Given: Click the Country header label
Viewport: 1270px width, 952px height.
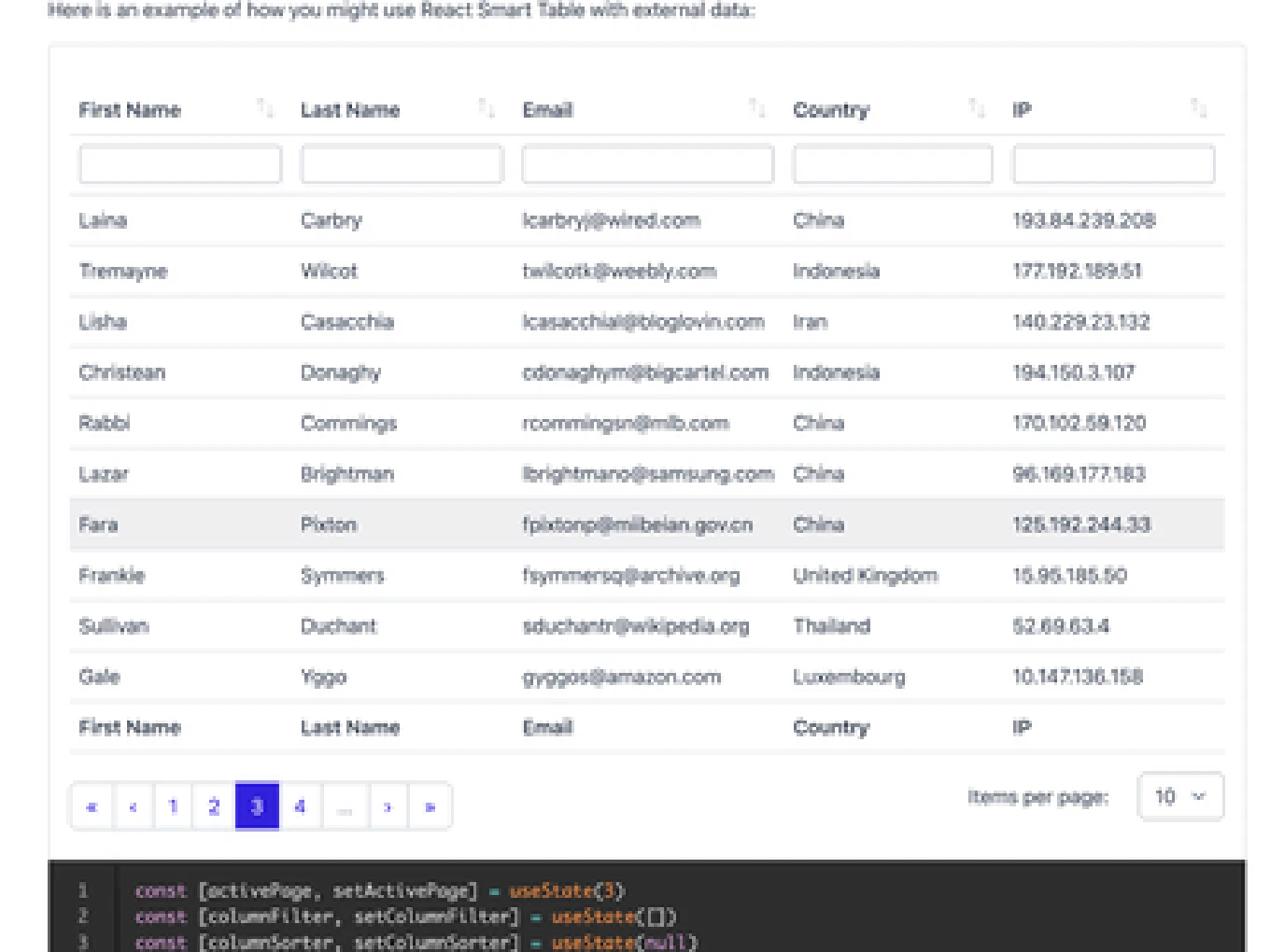Looking at the screenshot, I should (x=831, y=110).
